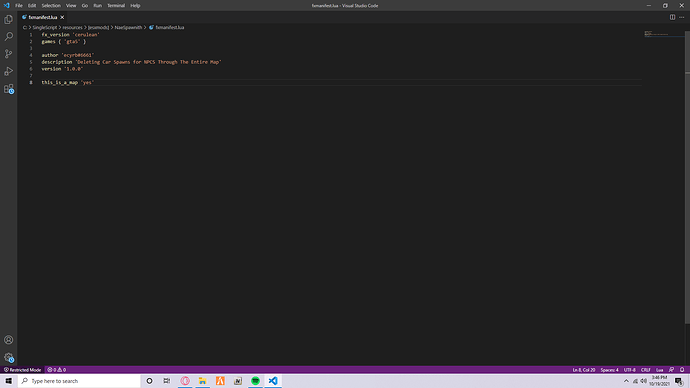Open the Help menu

coord(135,6)
